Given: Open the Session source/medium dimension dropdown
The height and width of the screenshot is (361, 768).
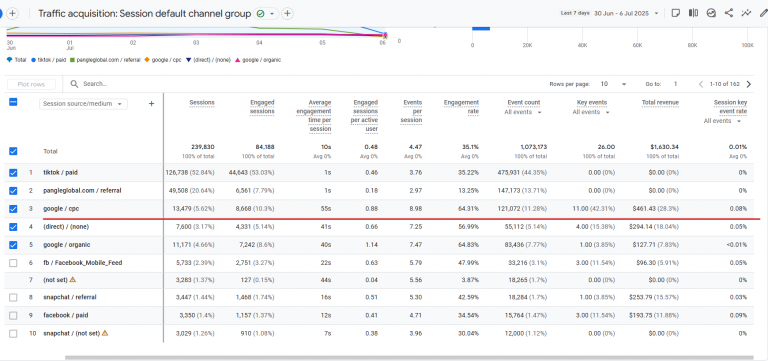Looking at the screenshot, I should pos(83,104).
